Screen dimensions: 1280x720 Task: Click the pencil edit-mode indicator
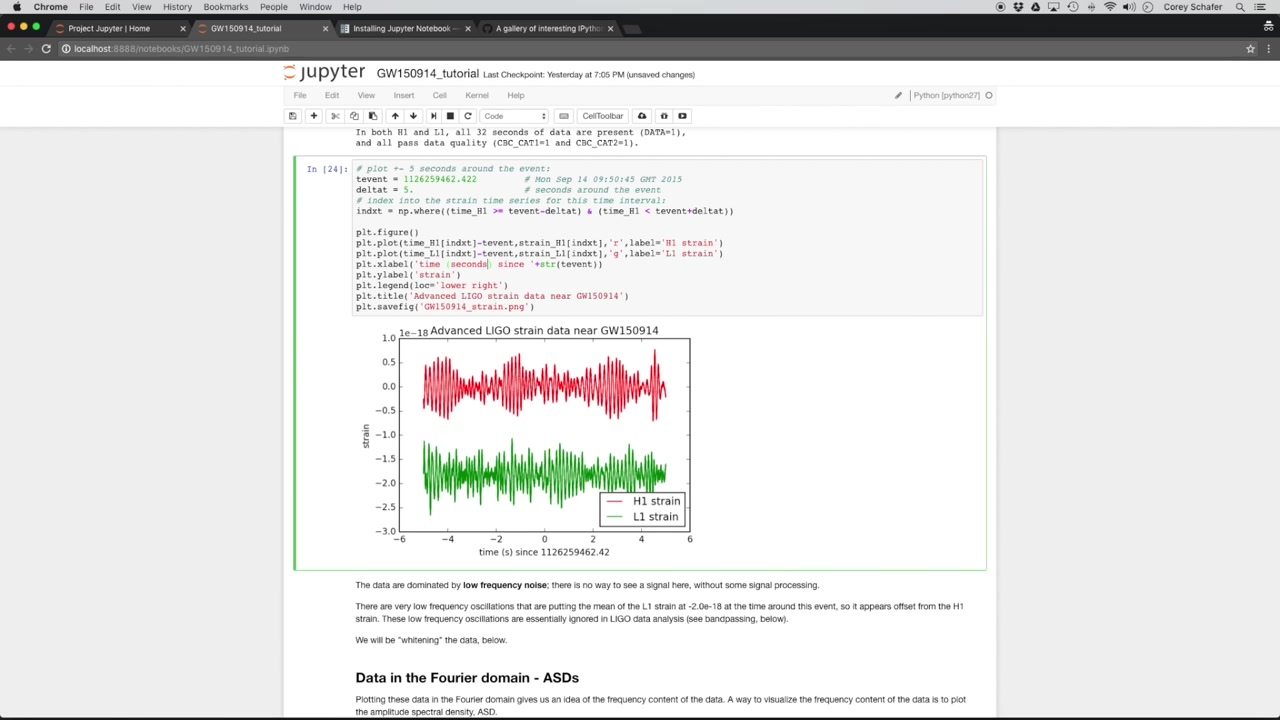[x=898, y=95]
